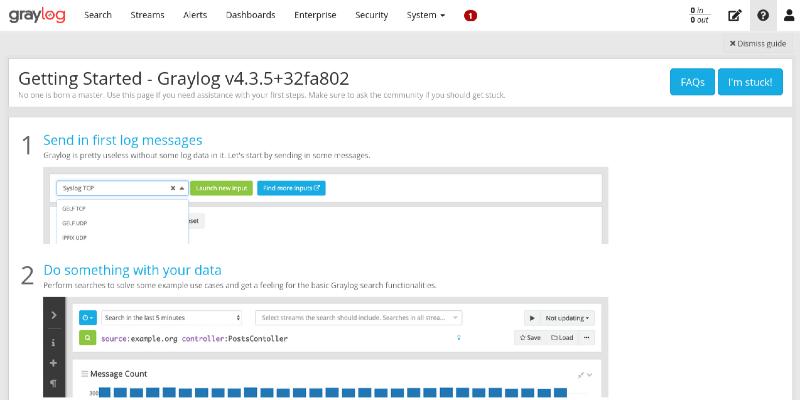Viewport: 800px width, 400px height.
Task: Click the FAQs button
Action: (692, 82)
